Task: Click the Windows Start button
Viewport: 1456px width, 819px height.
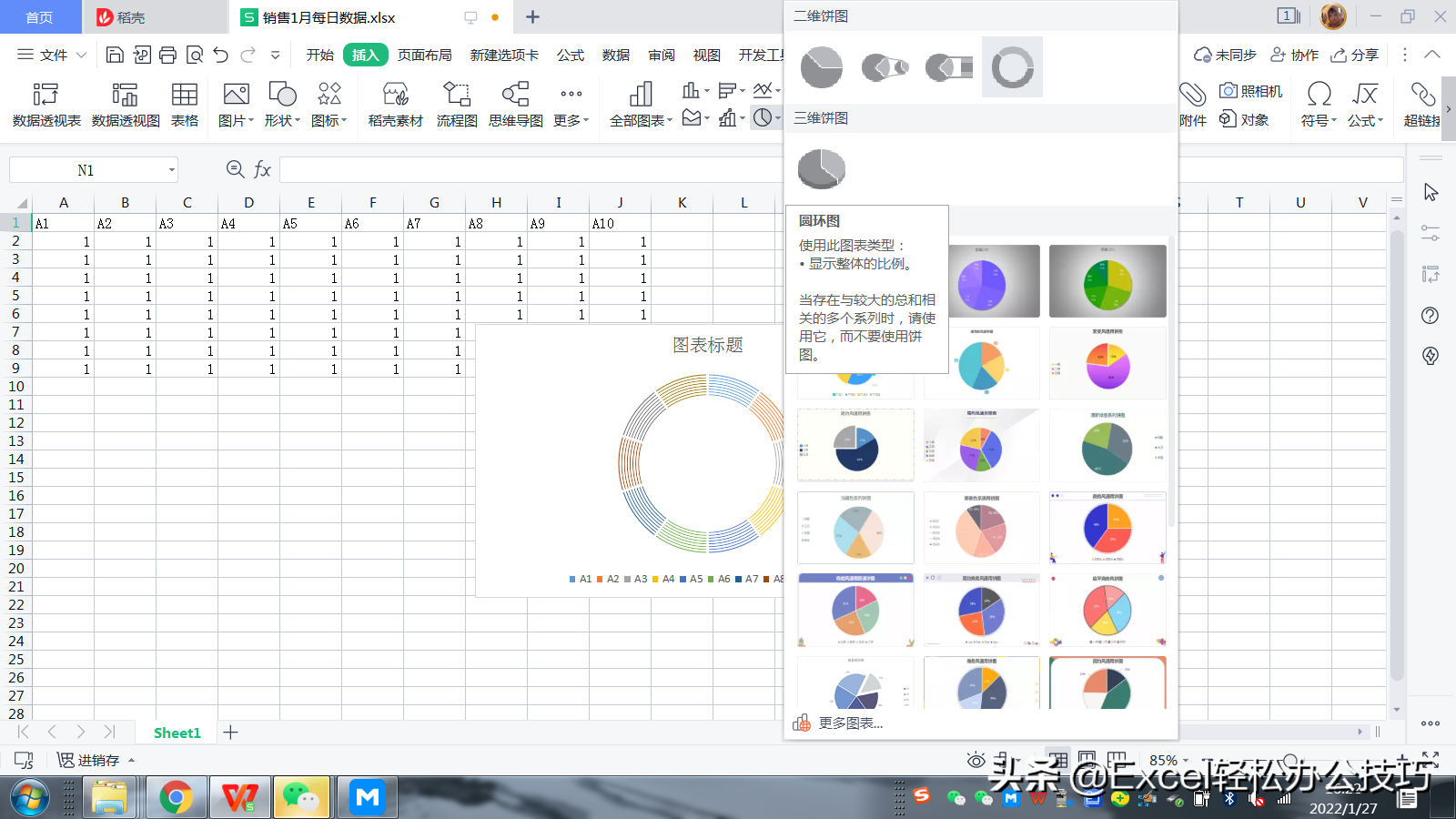Action: pos(29,798)
